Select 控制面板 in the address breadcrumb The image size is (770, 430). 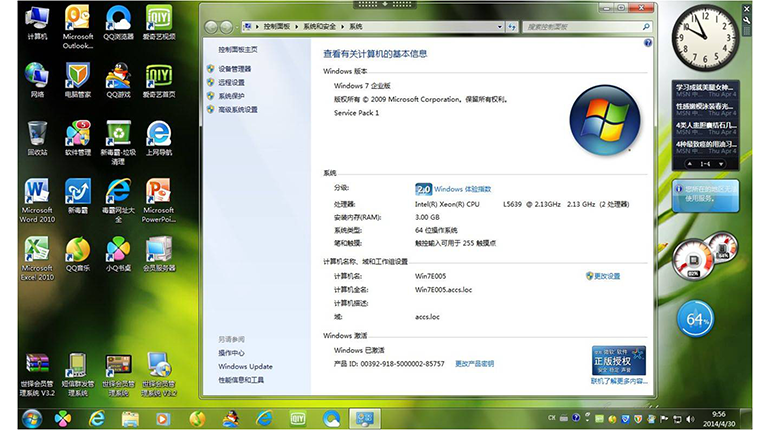(x=276, y=27)
